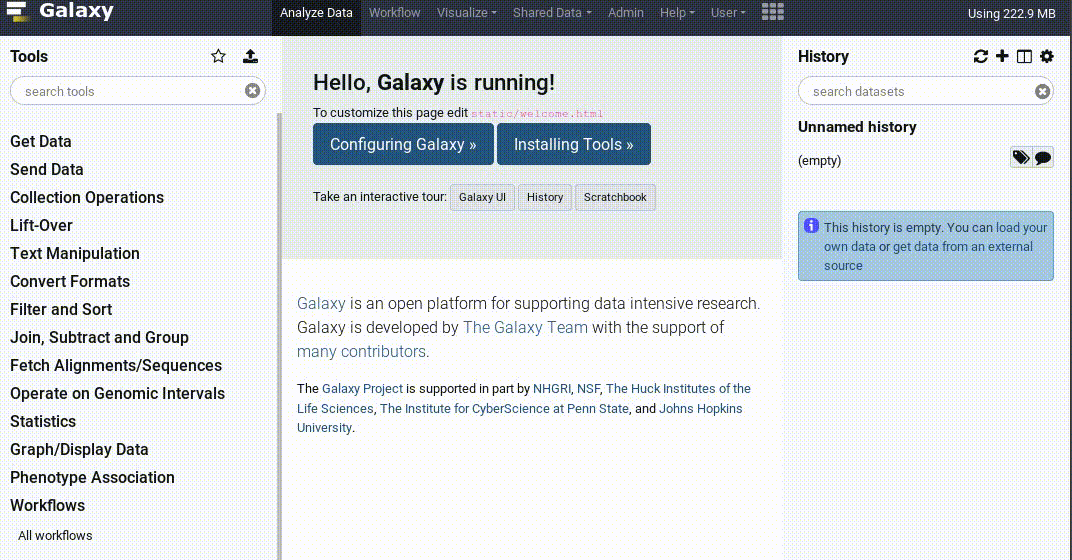The image size is (1072, 560).
Task: Open the Scratchbook grid icon in top bar
Action: tap(773, 13)
